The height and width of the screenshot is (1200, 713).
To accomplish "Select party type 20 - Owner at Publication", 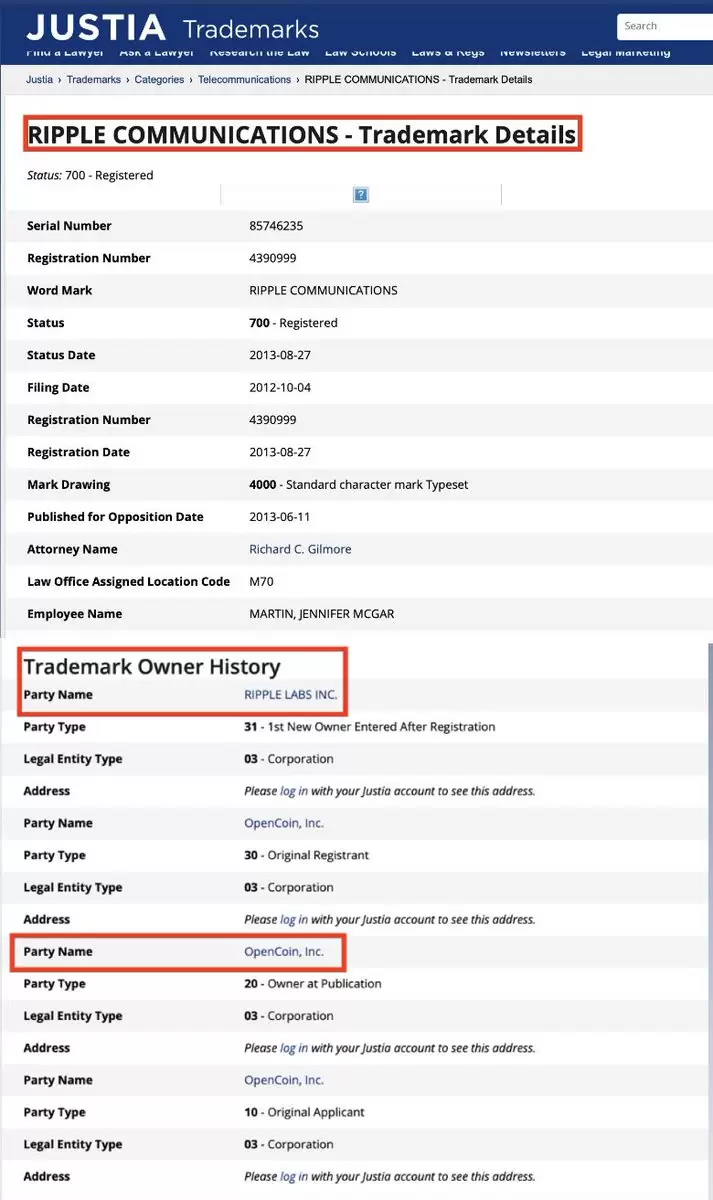I will coord(313,983).
